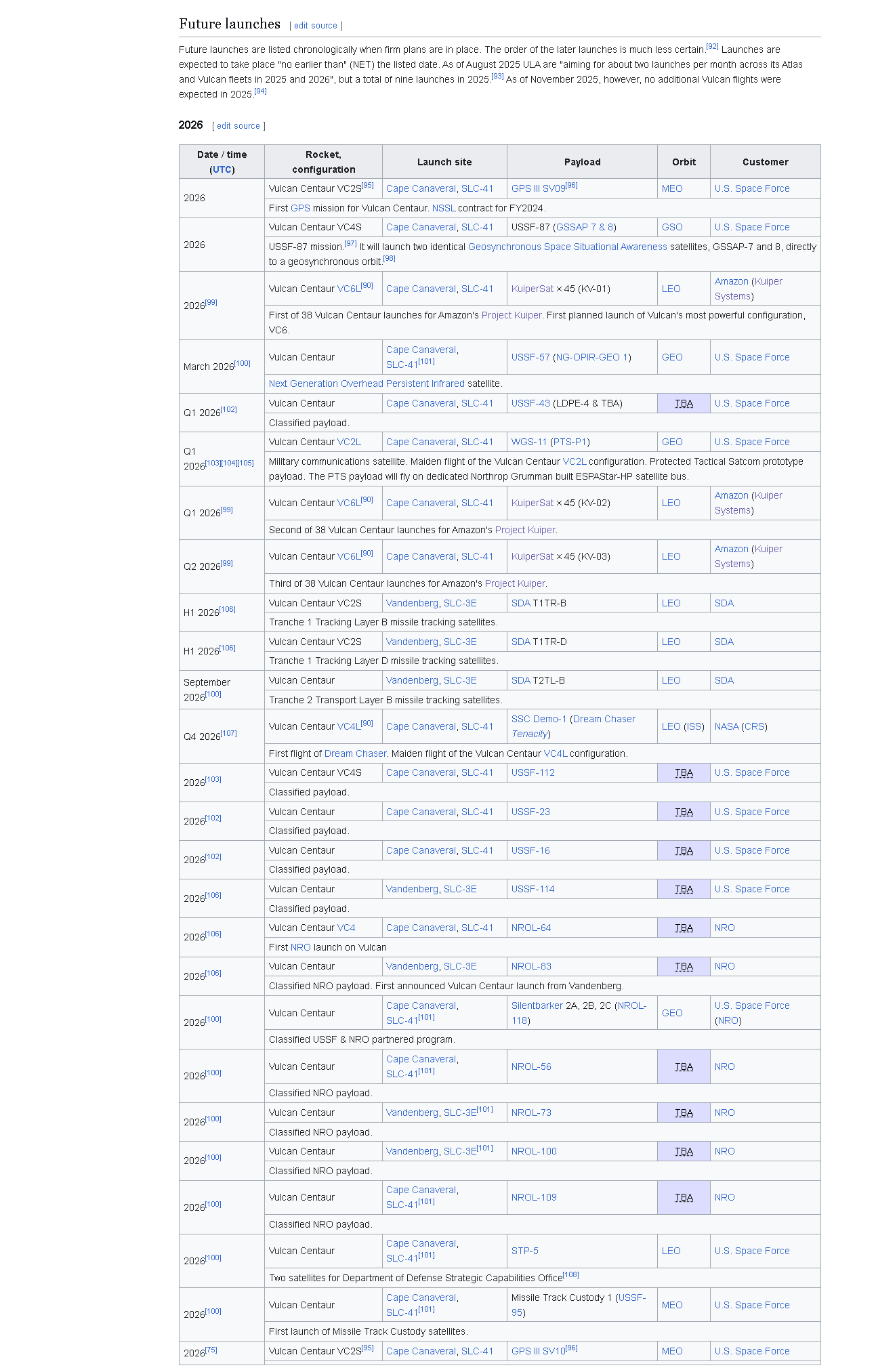Click the NSSL contract link
The height and width of the screenshot is (1372, 876).
pyautogui.click(x=444, y=208)
